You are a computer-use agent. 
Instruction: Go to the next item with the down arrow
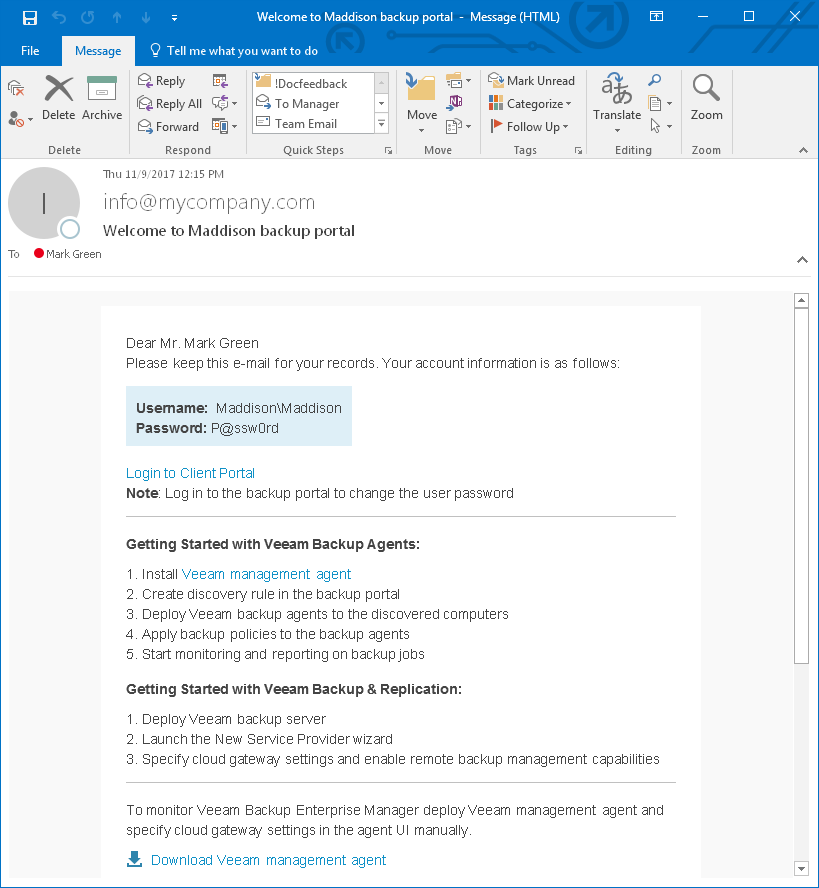point(146,18)
